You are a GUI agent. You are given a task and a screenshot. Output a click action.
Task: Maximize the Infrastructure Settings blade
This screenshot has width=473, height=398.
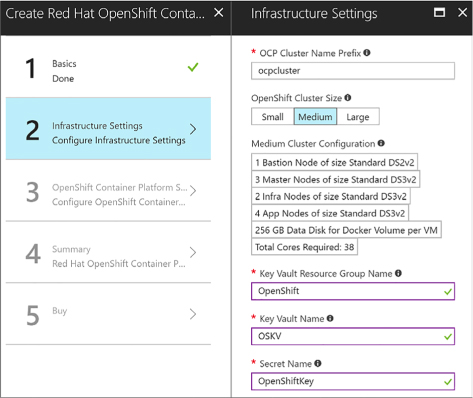point(439,13)
